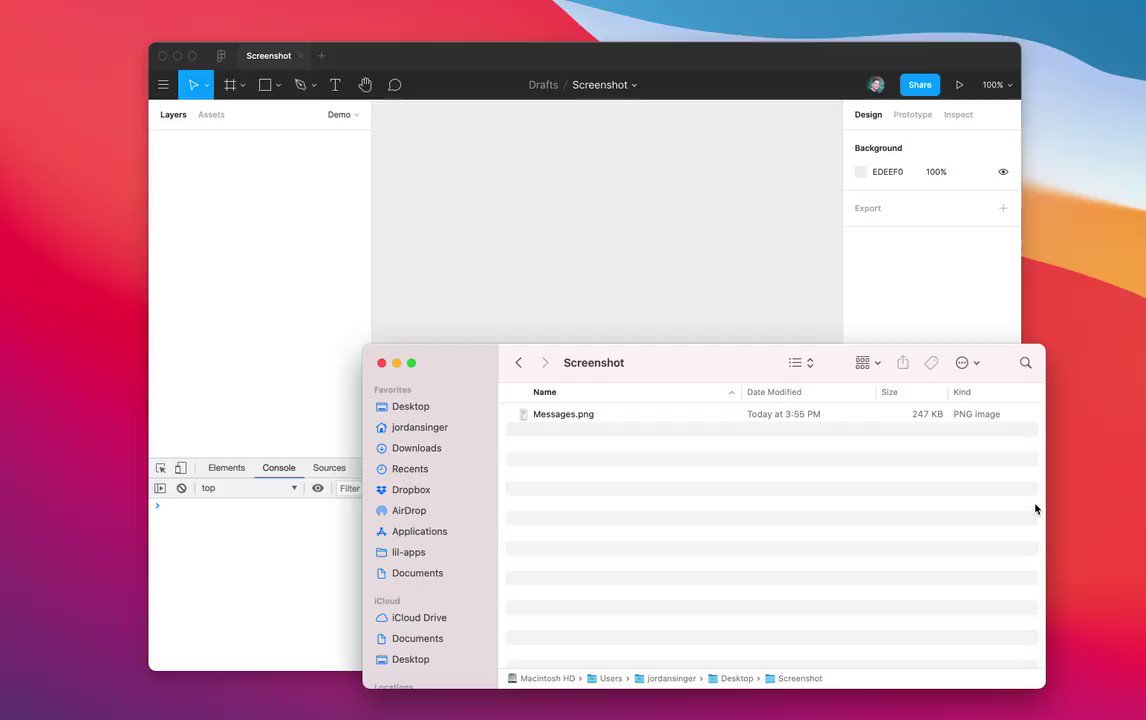Click the Filter field in DevTools console
Image resolution: width=1146 pixels, height=720 pixels.
[349, 488]
